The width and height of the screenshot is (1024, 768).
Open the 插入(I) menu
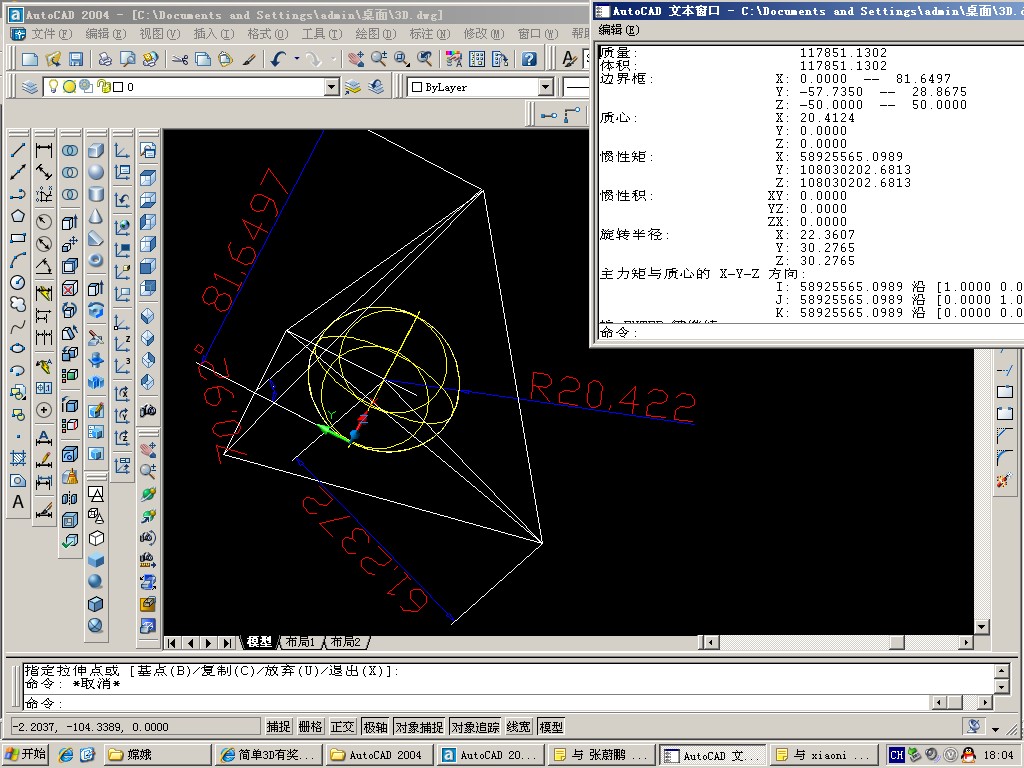coord(214,34)
